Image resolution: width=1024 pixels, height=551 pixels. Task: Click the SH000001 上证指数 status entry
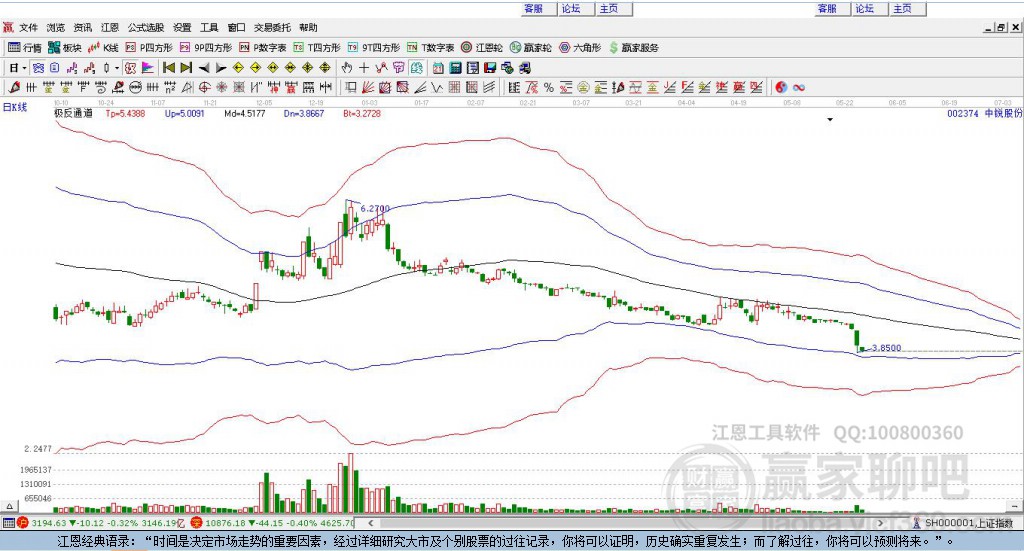963,523
